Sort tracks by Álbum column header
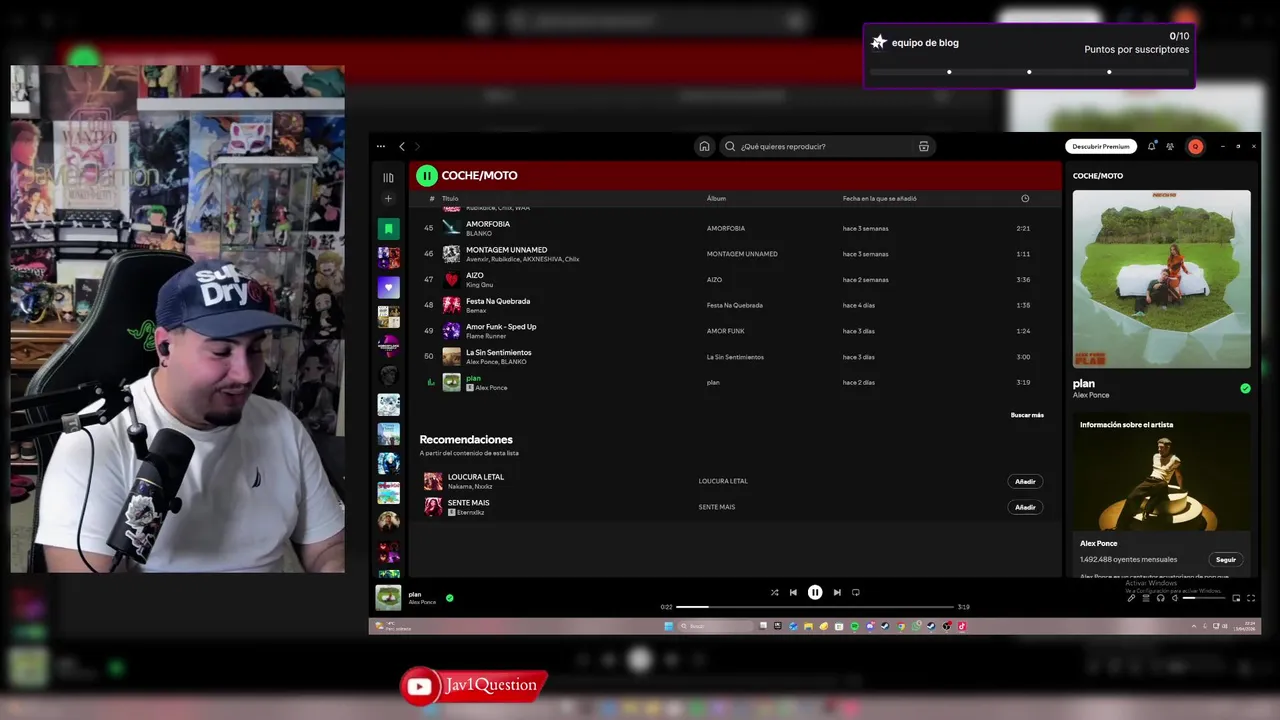The image size is (1280, 720). click(716, 198)
